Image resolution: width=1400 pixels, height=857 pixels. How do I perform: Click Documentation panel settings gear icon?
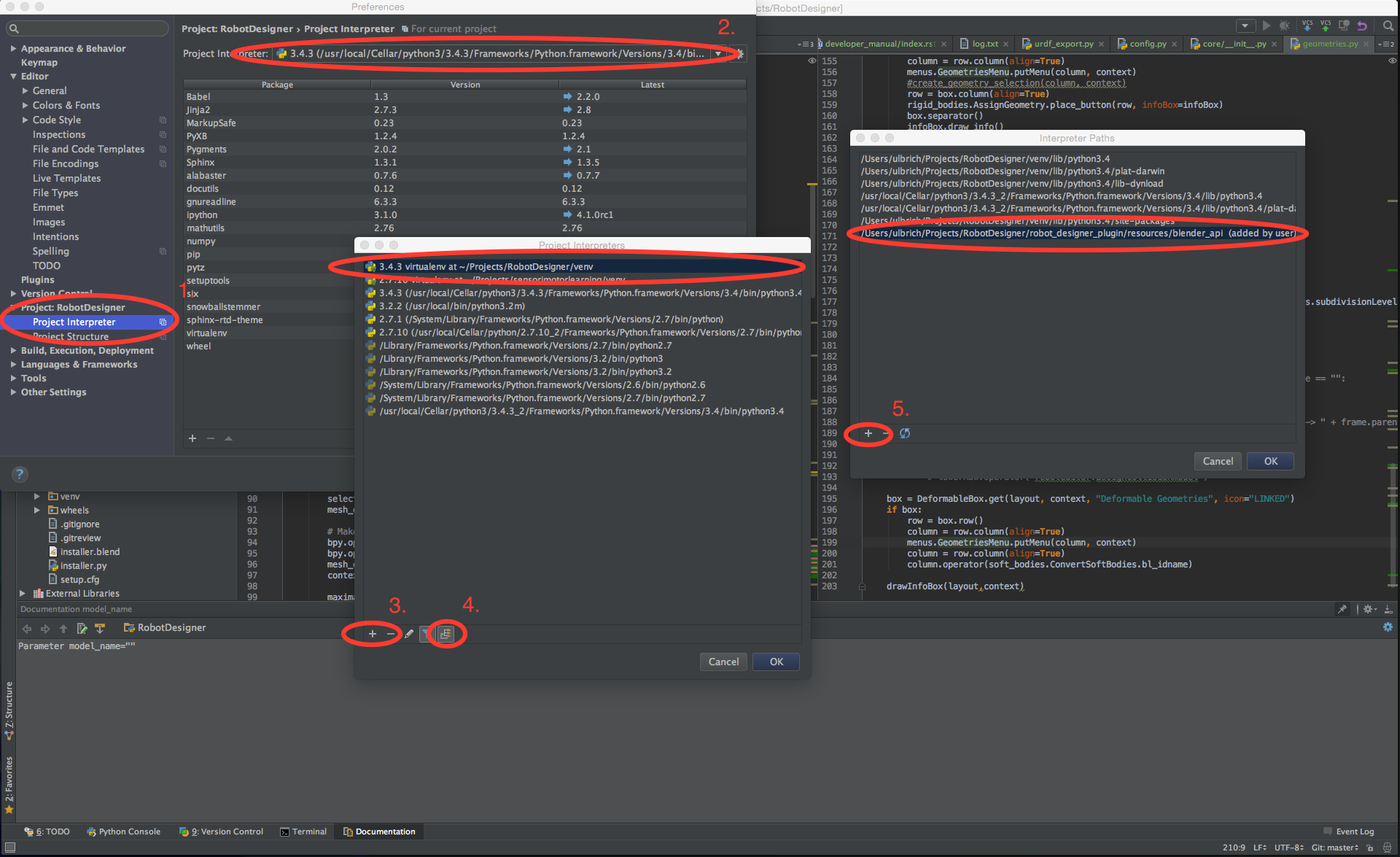[x=1388, y=627]
